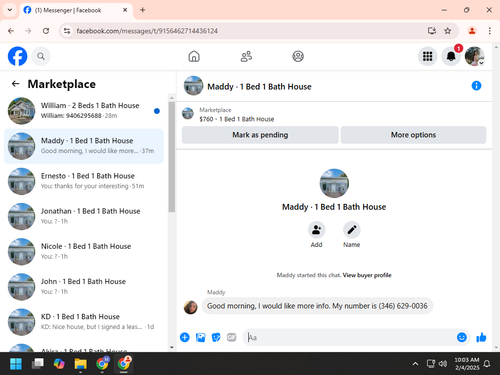The width and height of the screenshot is (500, 375).
Task: Open the Notifications bell
Action: click(x=451, y=56)
